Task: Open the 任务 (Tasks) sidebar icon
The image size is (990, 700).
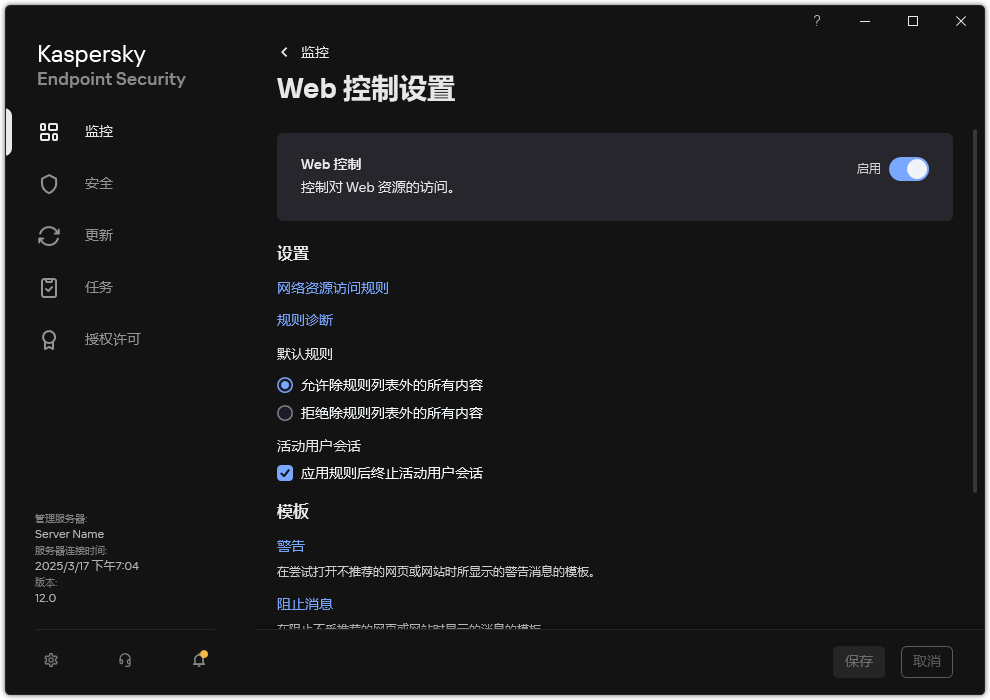Action: tap(49, 287)
